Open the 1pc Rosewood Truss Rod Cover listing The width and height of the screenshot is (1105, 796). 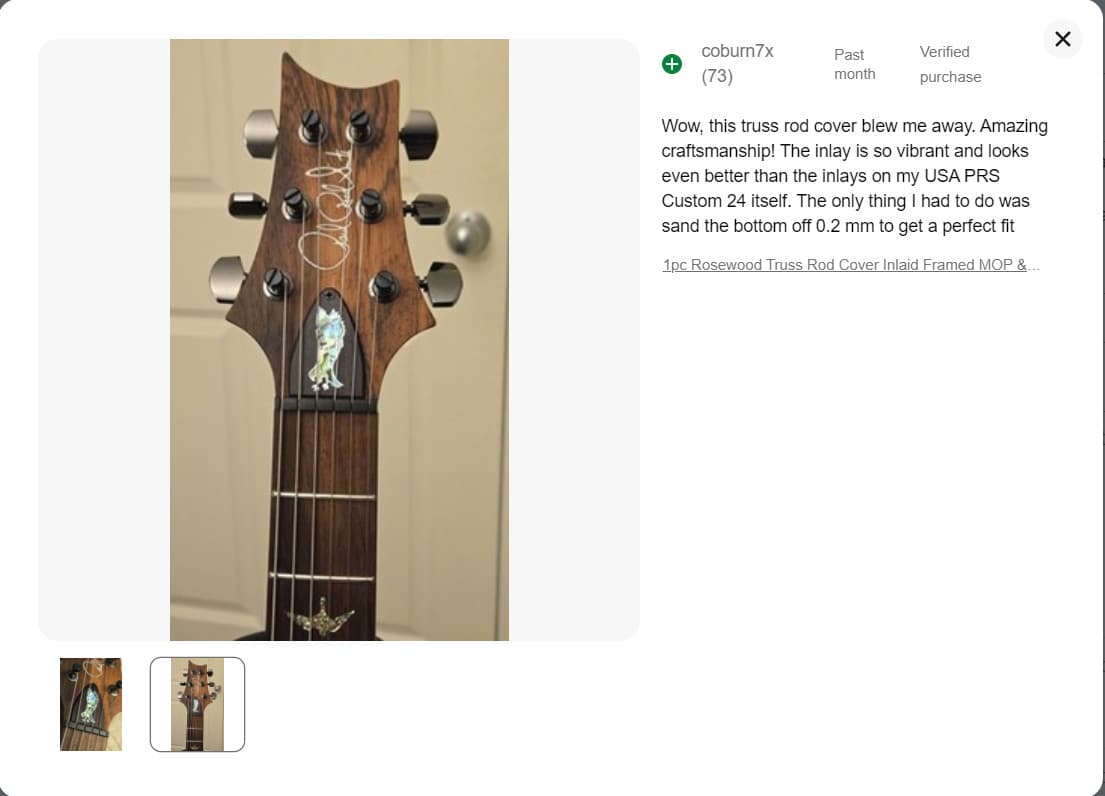[850, 265]
